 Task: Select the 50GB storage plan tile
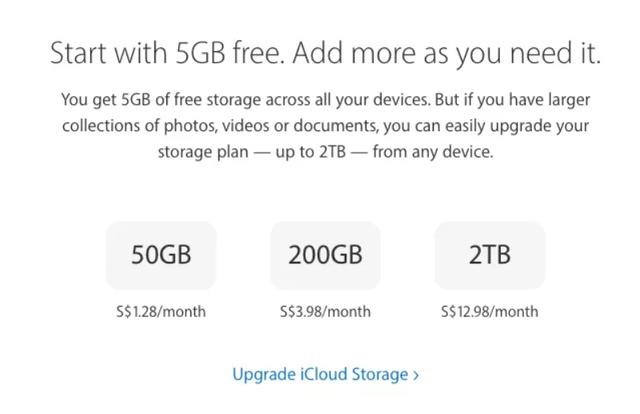pos(161,255)
